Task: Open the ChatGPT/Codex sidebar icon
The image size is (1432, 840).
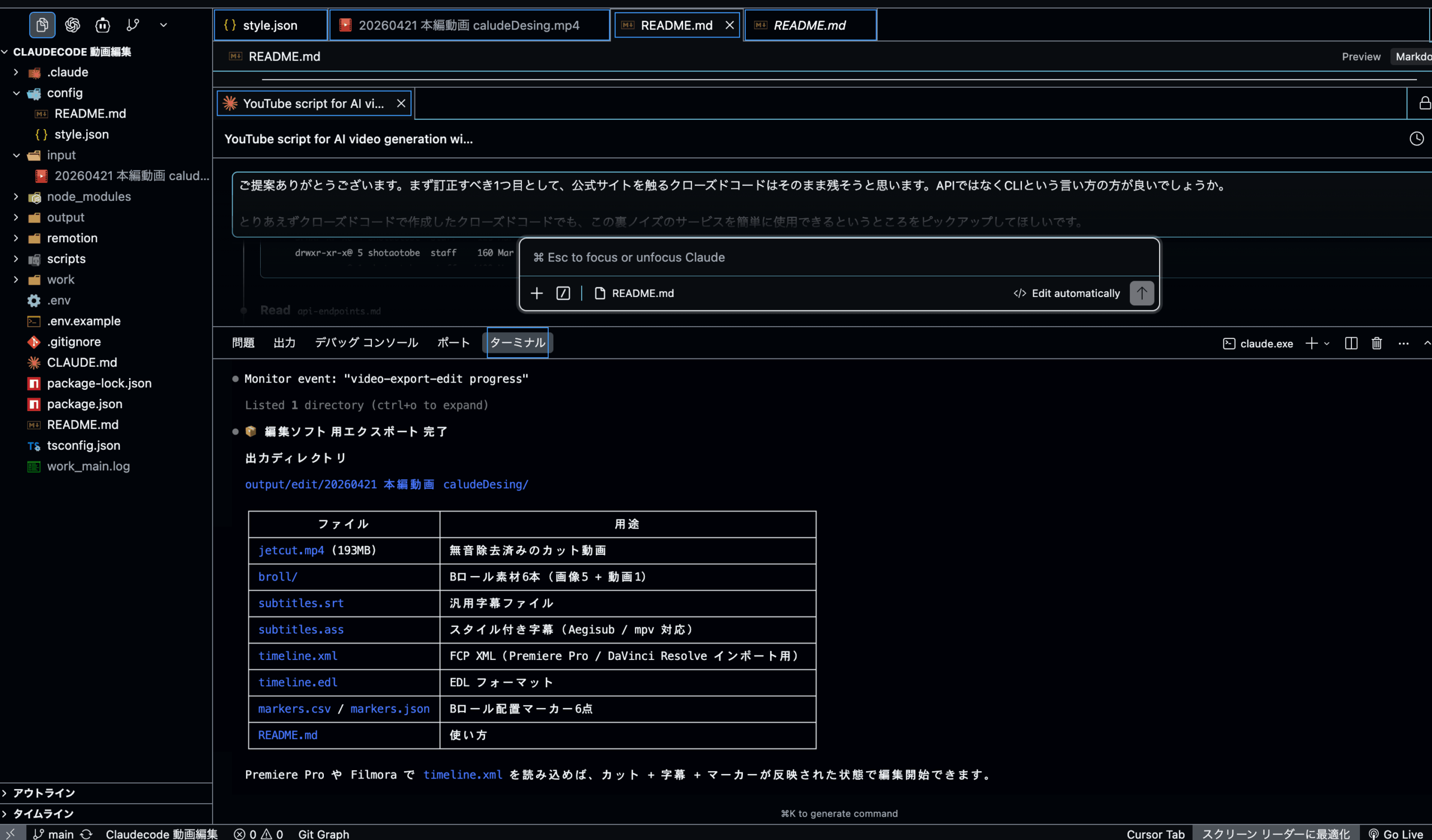Action: 72,25
